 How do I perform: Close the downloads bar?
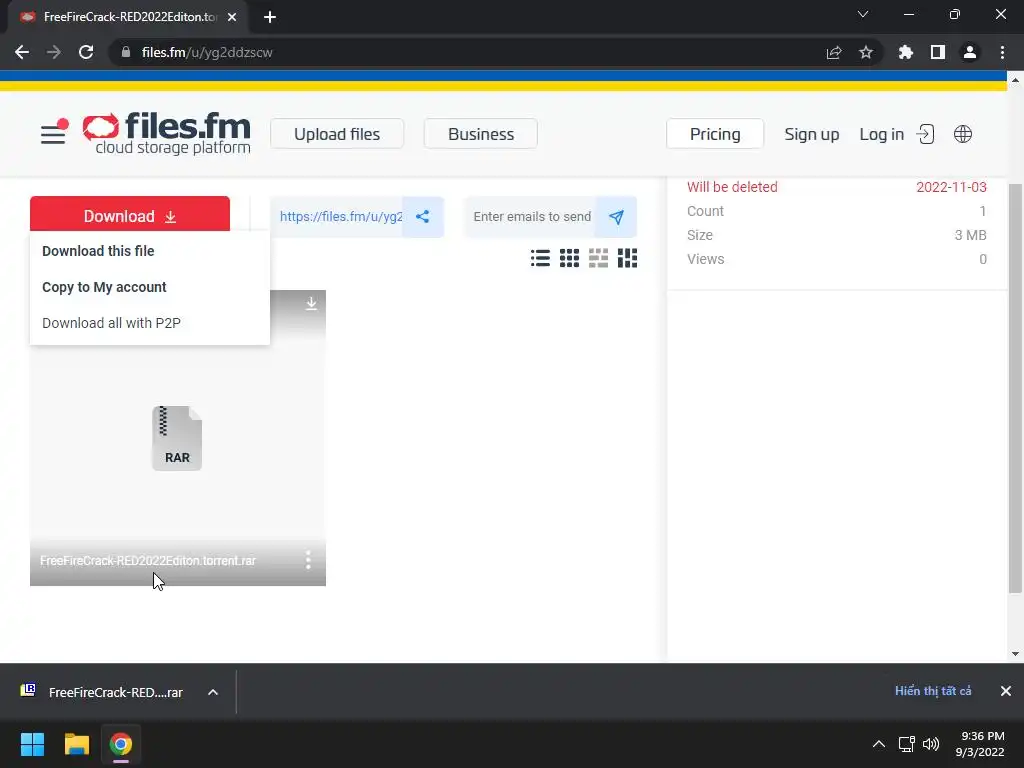pyautogui.click(x=1006, y=691)
